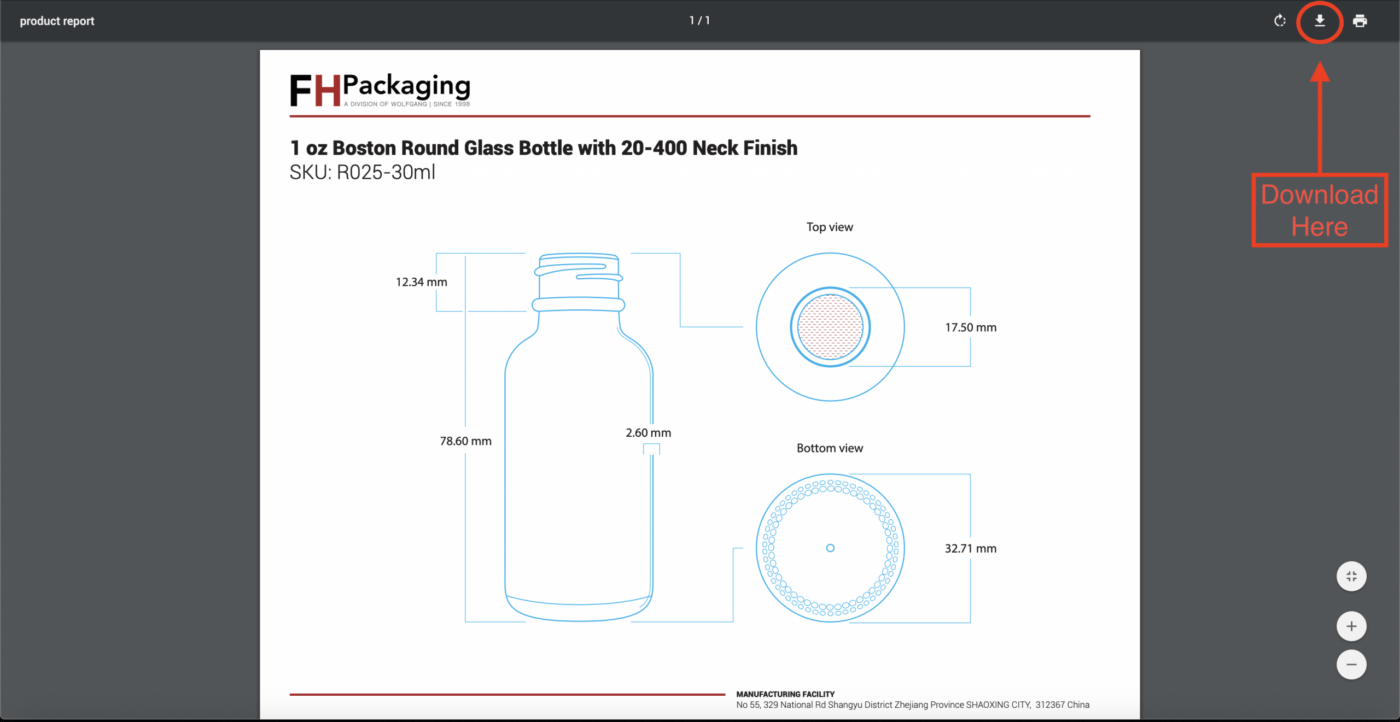This screenshot has height=722, width=1400.
Task: Select the '1 / 1' page indicator
Action: coord(699,19)
